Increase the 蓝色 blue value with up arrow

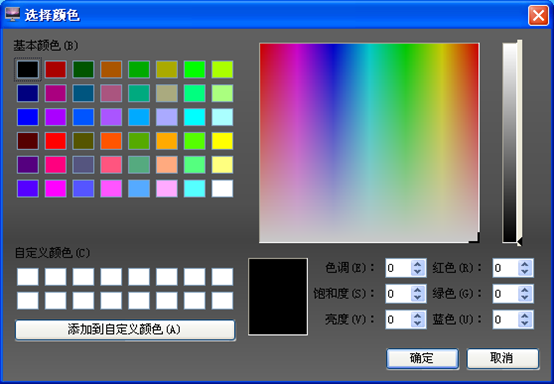click(x=525, y=315)
